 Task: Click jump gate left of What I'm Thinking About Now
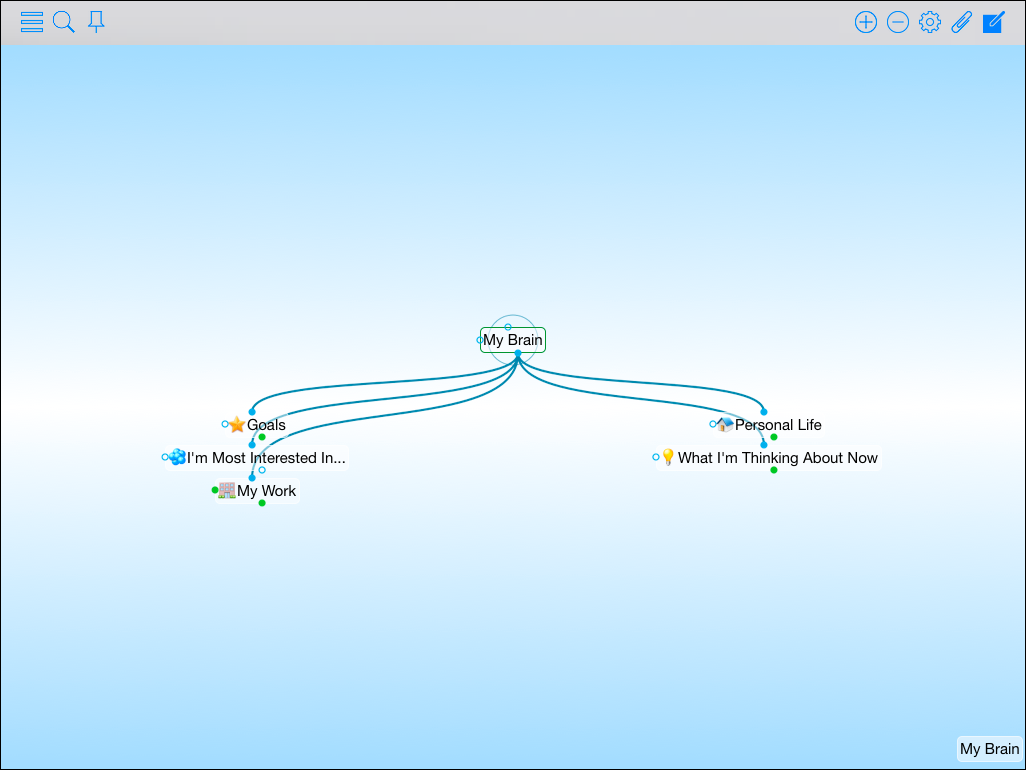[x=656, y=457]
